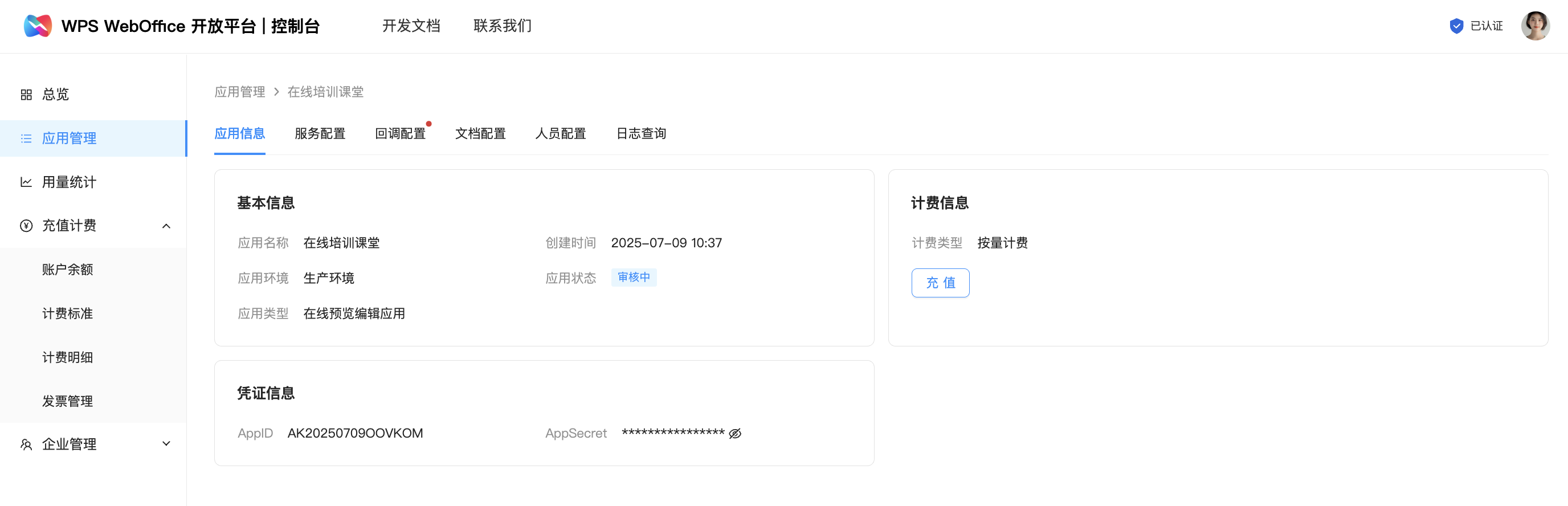
Task: Open the user avatar in header
Action: [1534, 26]
